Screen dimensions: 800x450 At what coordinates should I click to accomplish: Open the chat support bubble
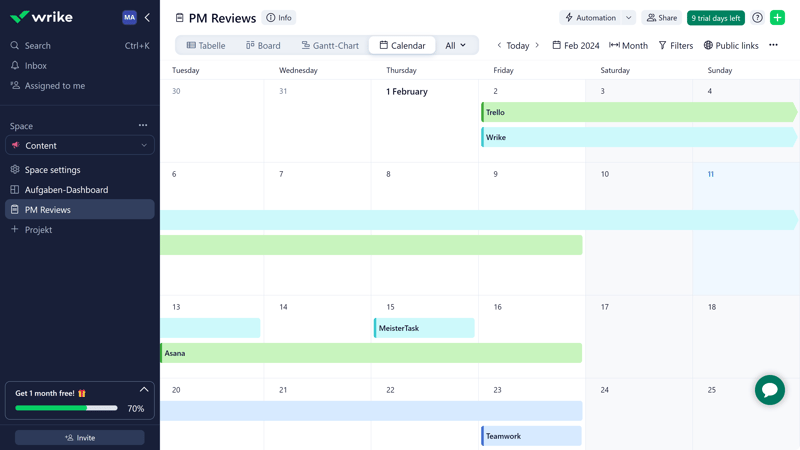[770, 390]
